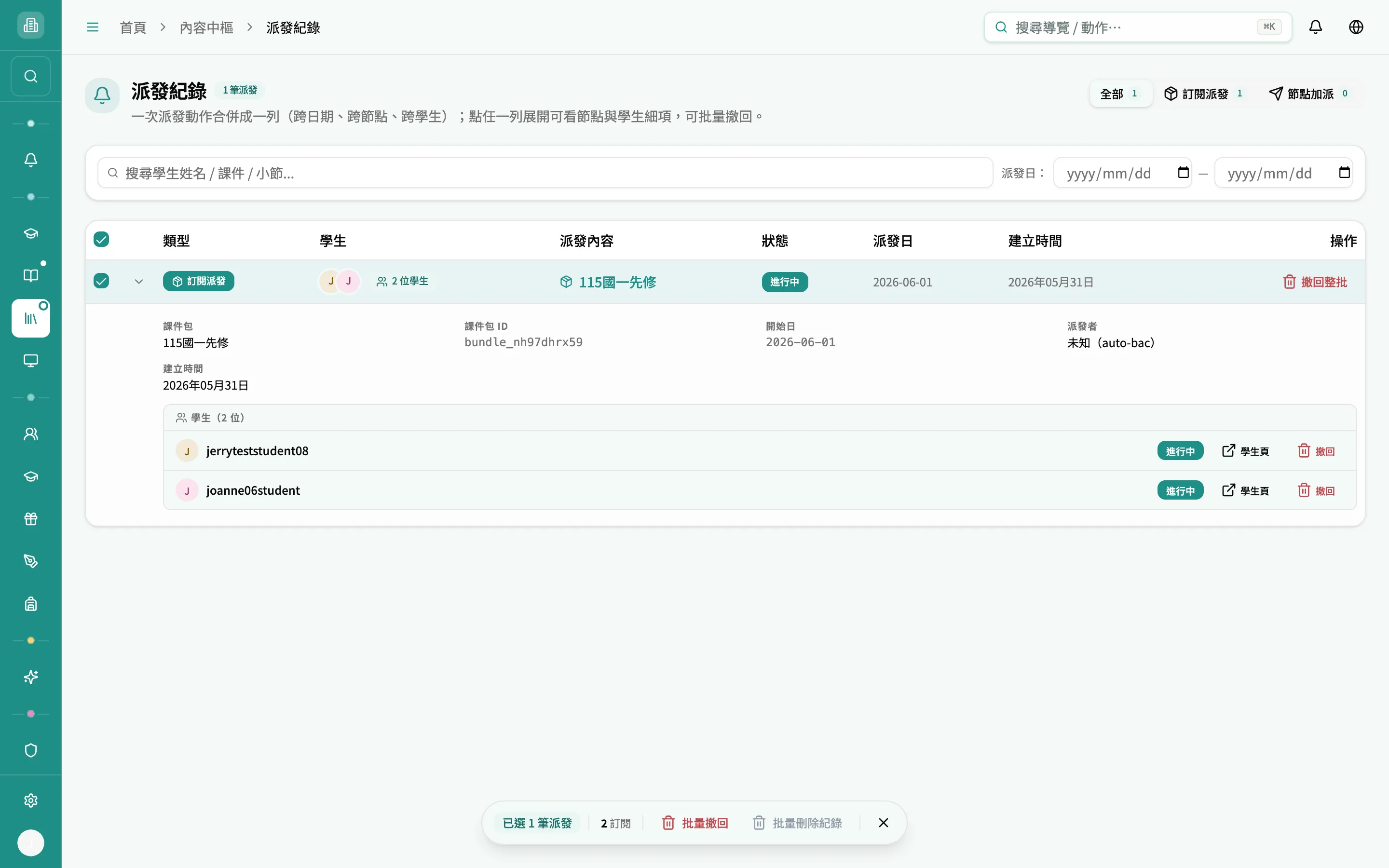Screen dimensions: 1389x868
Task: Open calendar picker for end date
Action: point(1344,172)
